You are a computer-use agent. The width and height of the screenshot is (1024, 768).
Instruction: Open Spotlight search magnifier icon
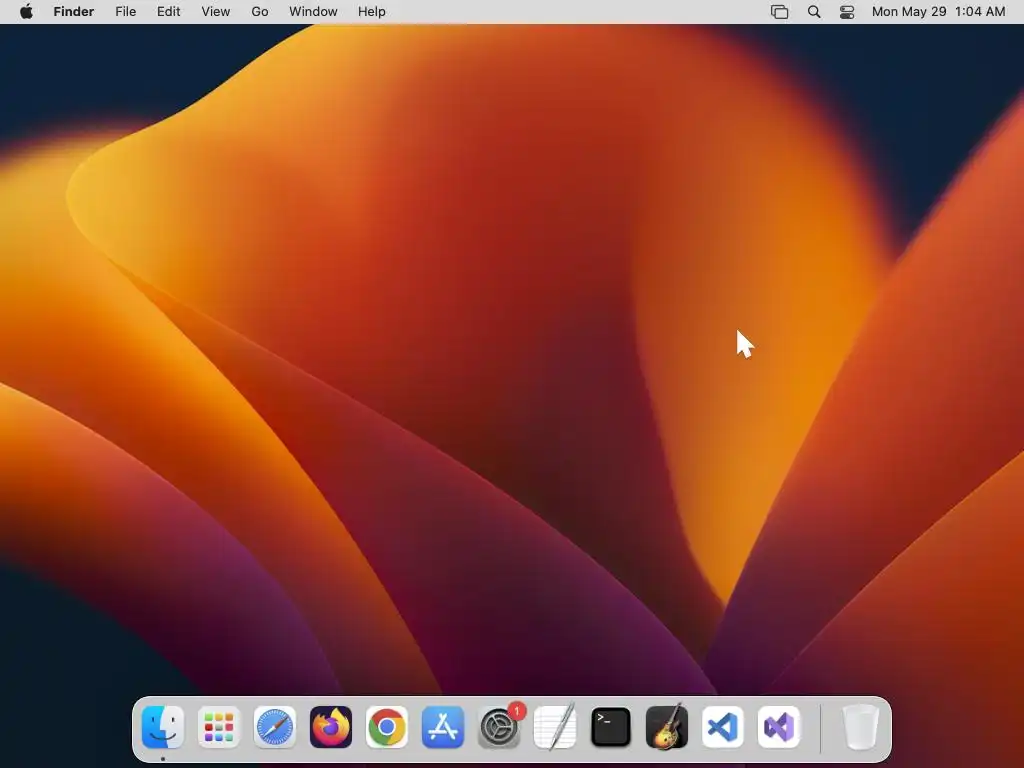(x=814, y=12)
